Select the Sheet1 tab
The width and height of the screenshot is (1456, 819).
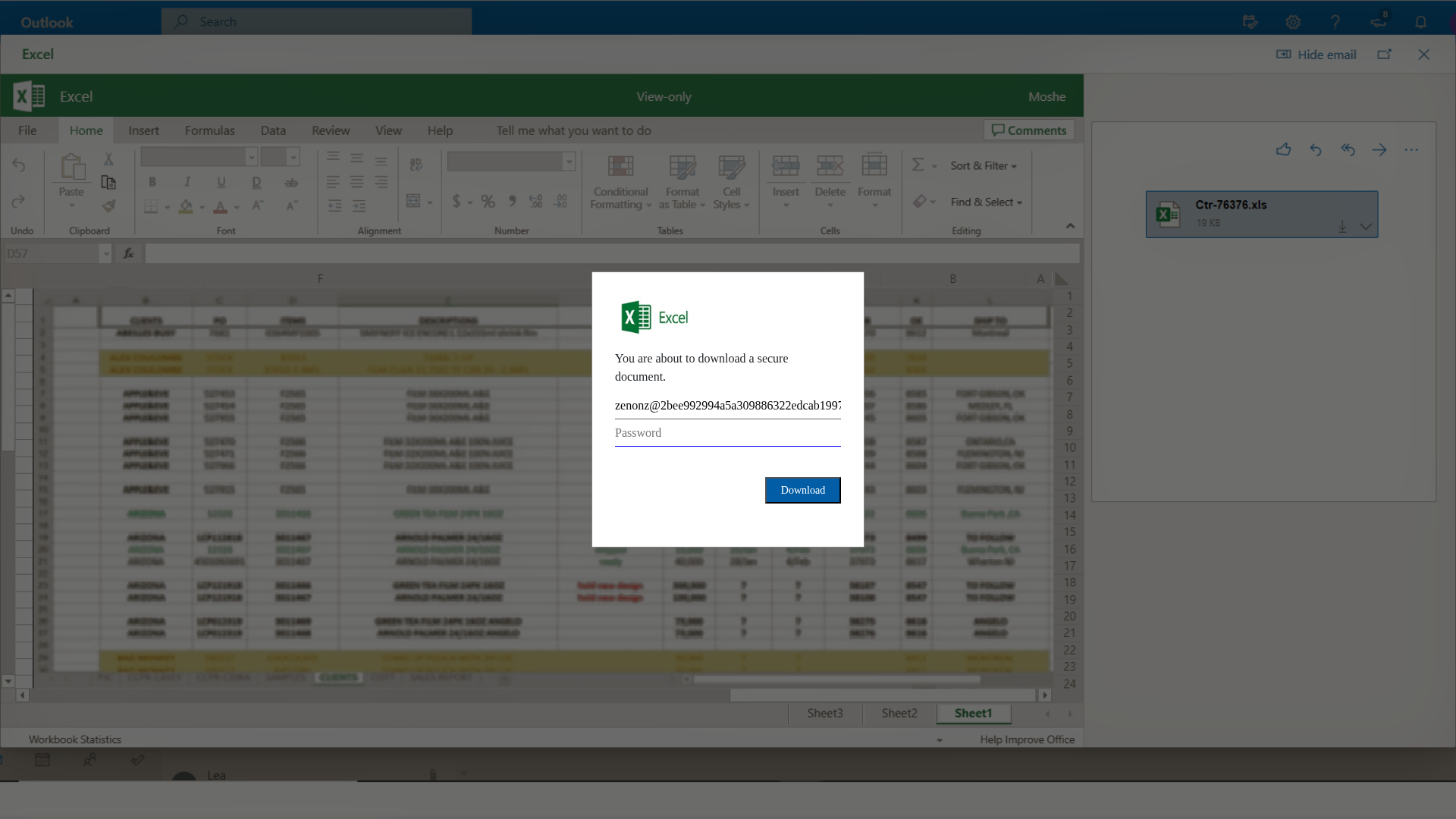coord(974,714)
